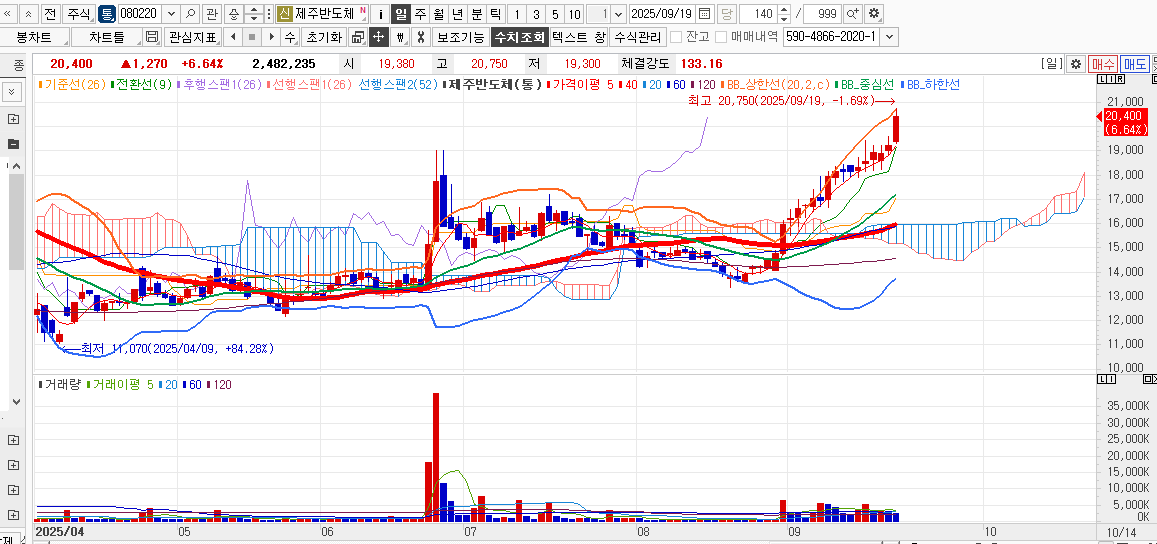Click the stock info 'i' icon
1157x544 pixels.
(x=380, y=14)
